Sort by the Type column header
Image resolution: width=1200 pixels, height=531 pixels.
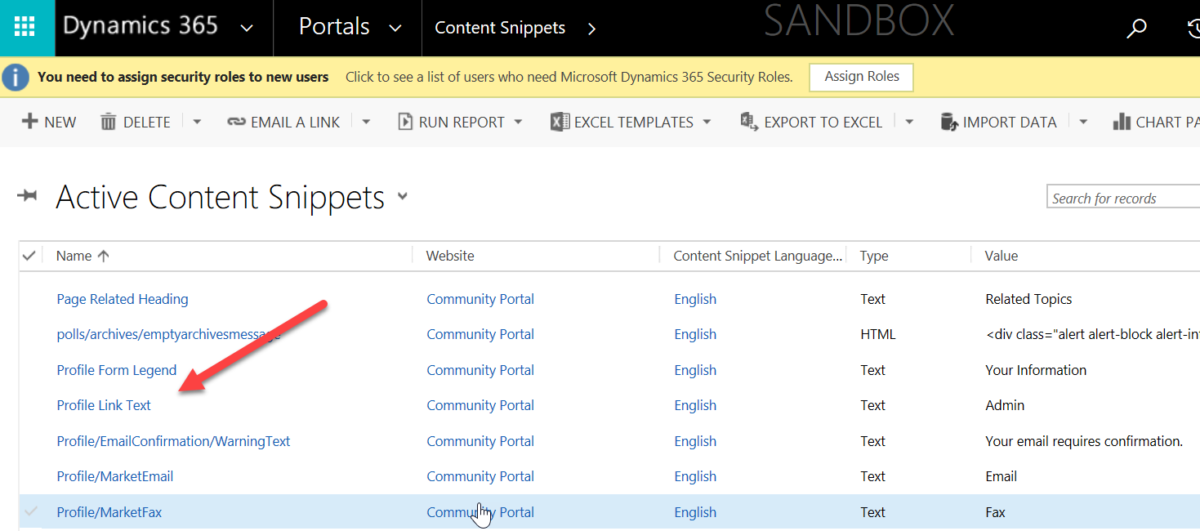coord(874,256)
